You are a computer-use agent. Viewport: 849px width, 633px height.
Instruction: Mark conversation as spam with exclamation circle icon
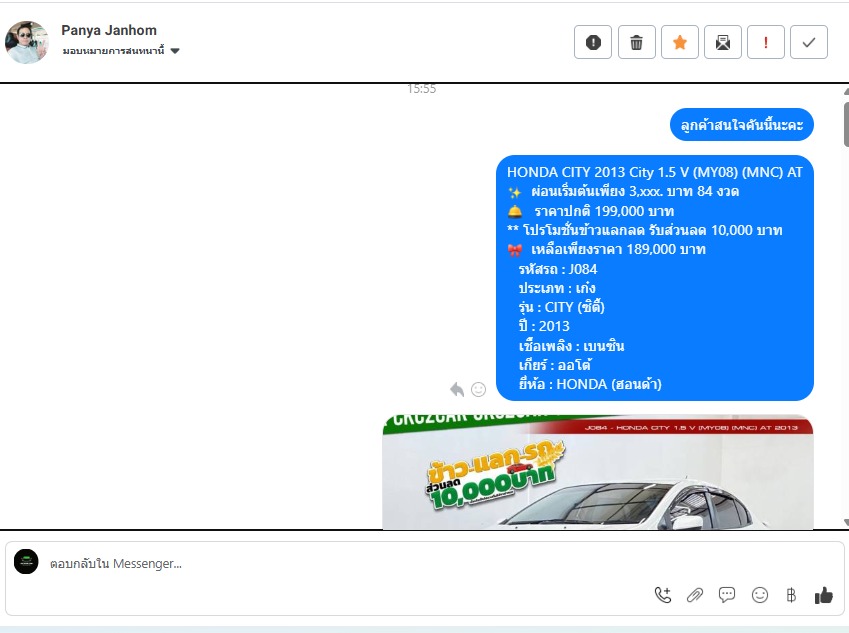coord(593,42)
